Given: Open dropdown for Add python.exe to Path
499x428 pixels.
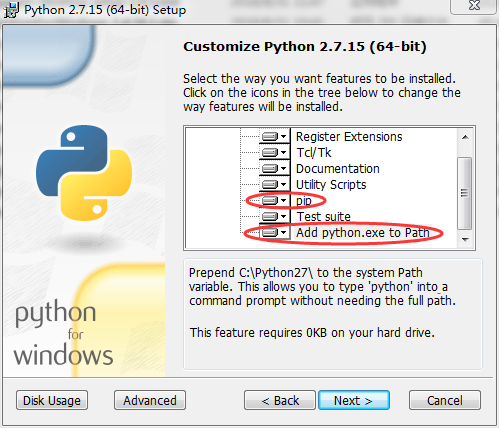Looking at the screenshot, I should coord(274,232).
